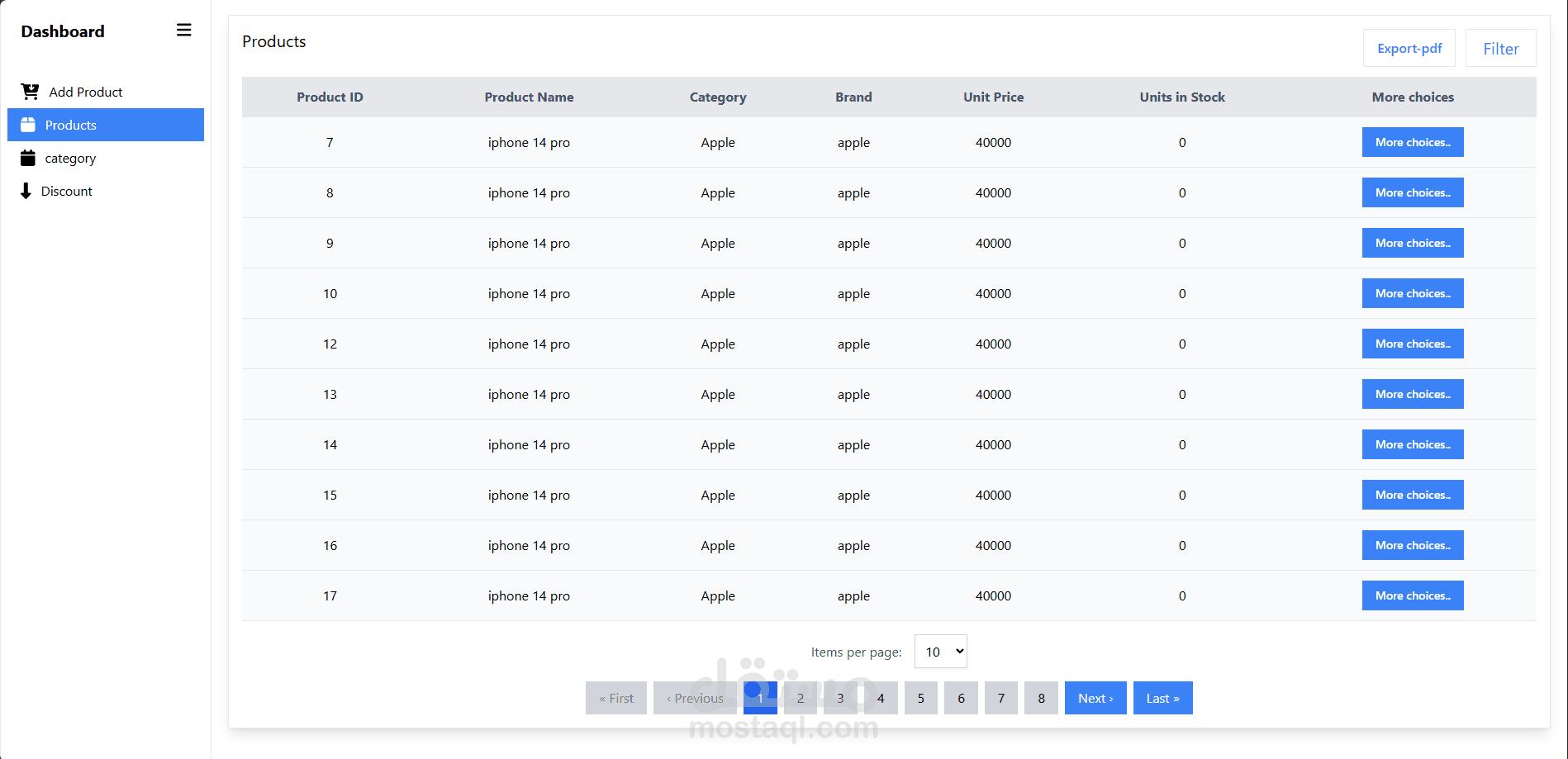Click the Add Product cart icon

tap(31, 92)
